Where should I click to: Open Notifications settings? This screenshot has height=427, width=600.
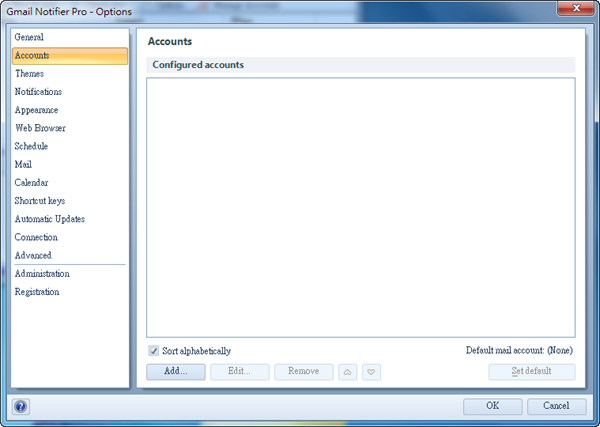tap(70, 92)
